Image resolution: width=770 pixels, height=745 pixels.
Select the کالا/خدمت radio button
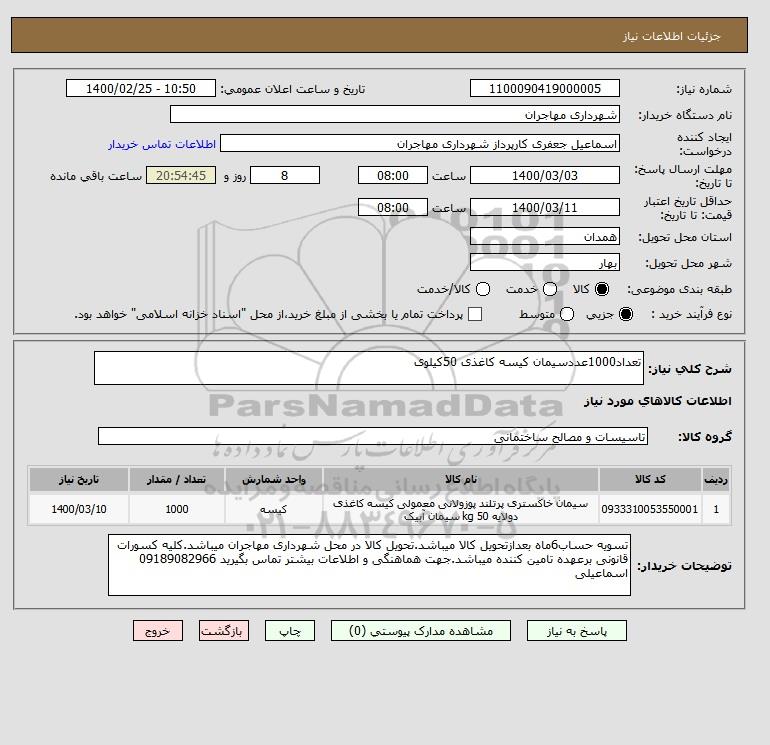[483, 289]
